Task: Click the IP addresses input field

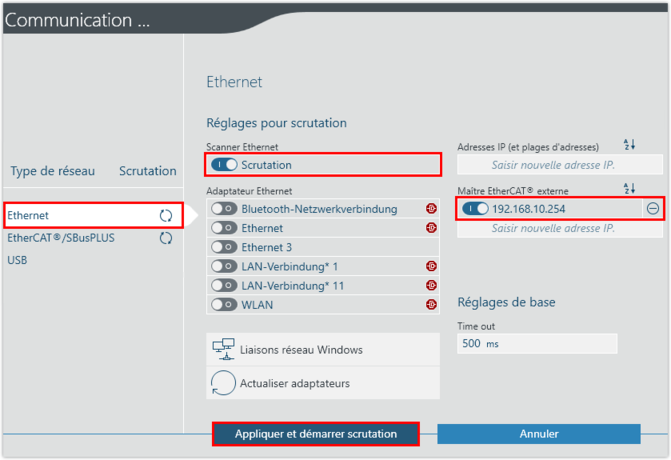Action: 552,165
